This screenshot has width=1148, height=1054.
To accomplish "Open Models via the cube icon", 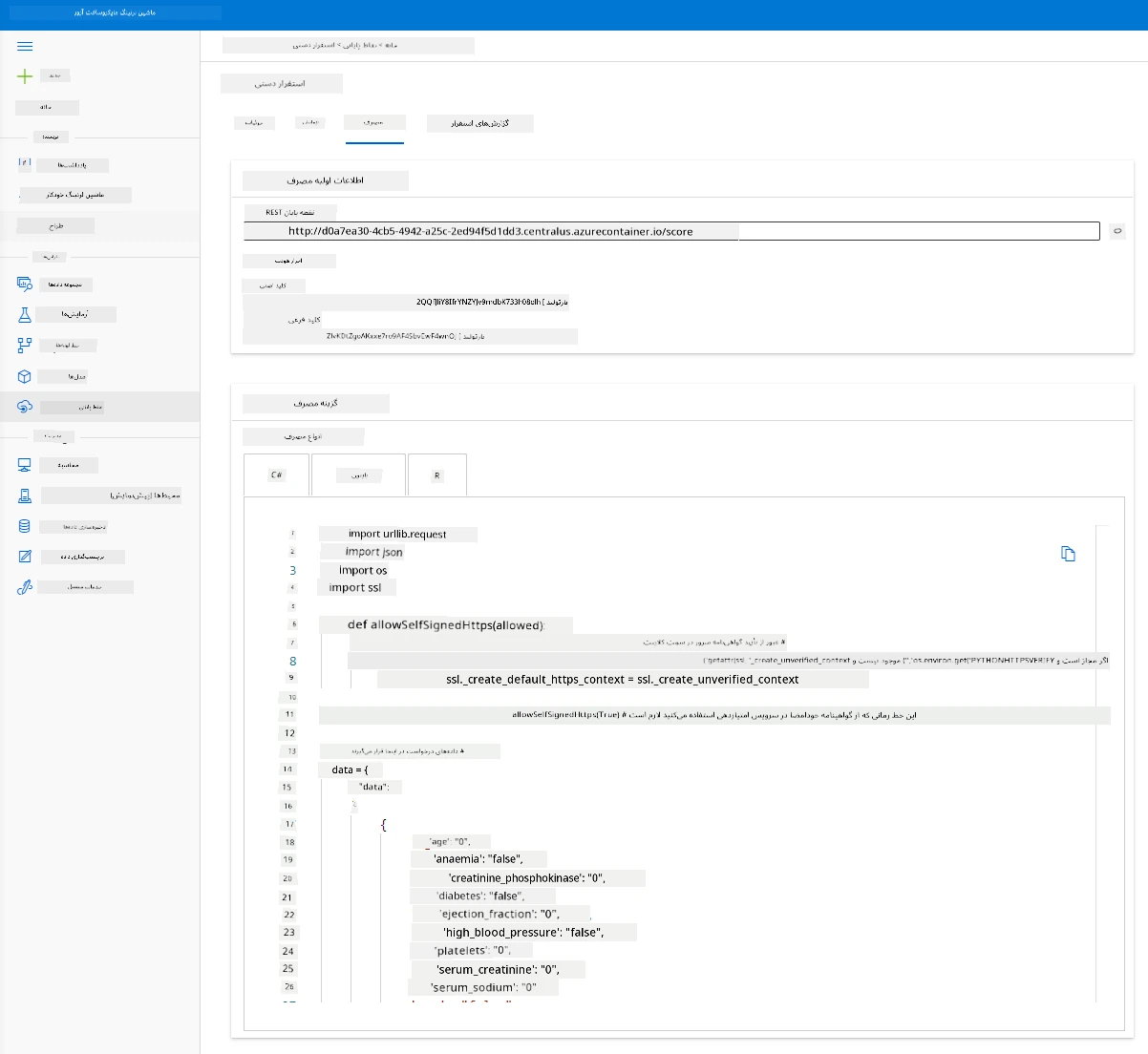I will (x=25, y=376).
